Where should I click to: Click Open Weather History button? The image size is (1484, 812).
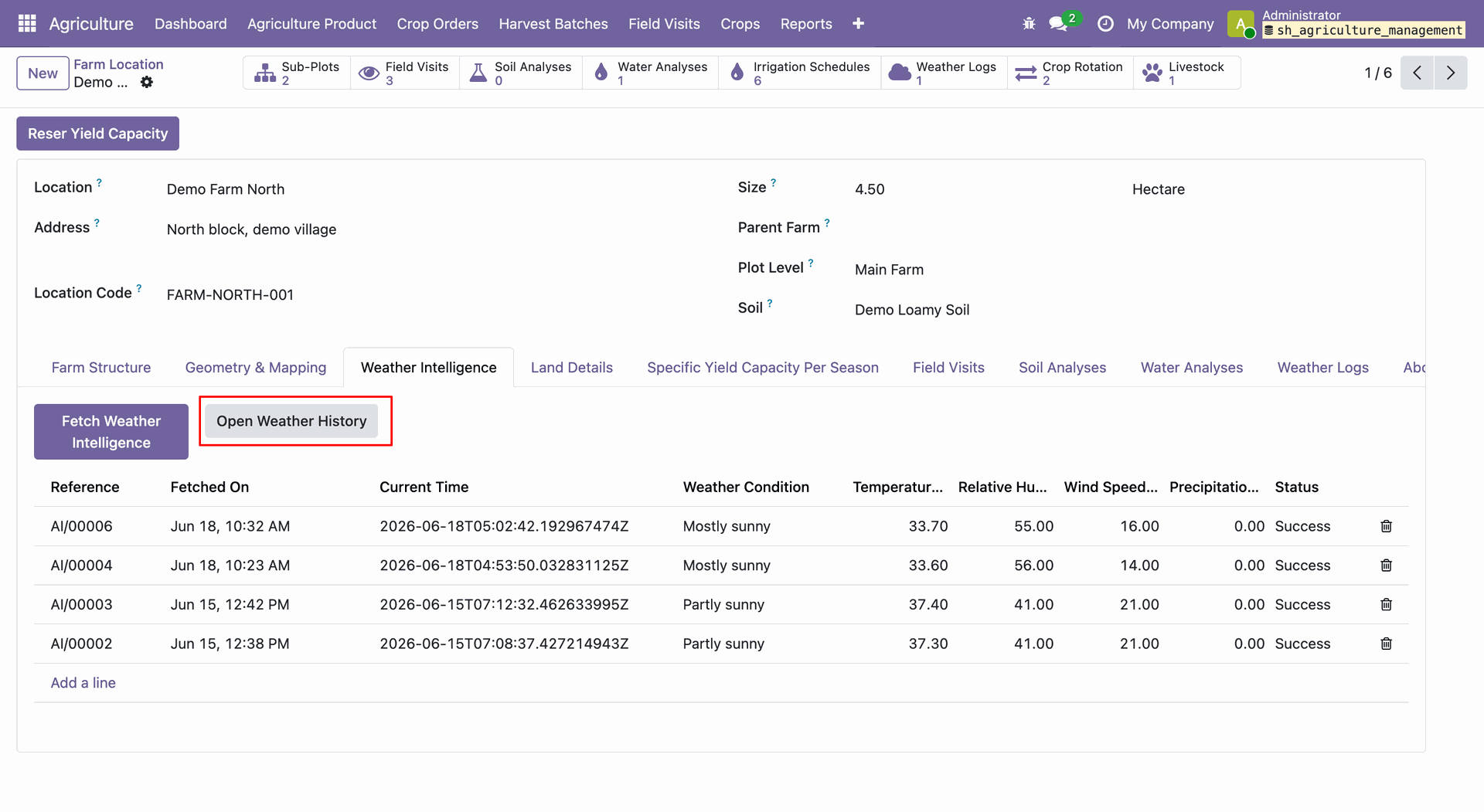pos(291,421)
